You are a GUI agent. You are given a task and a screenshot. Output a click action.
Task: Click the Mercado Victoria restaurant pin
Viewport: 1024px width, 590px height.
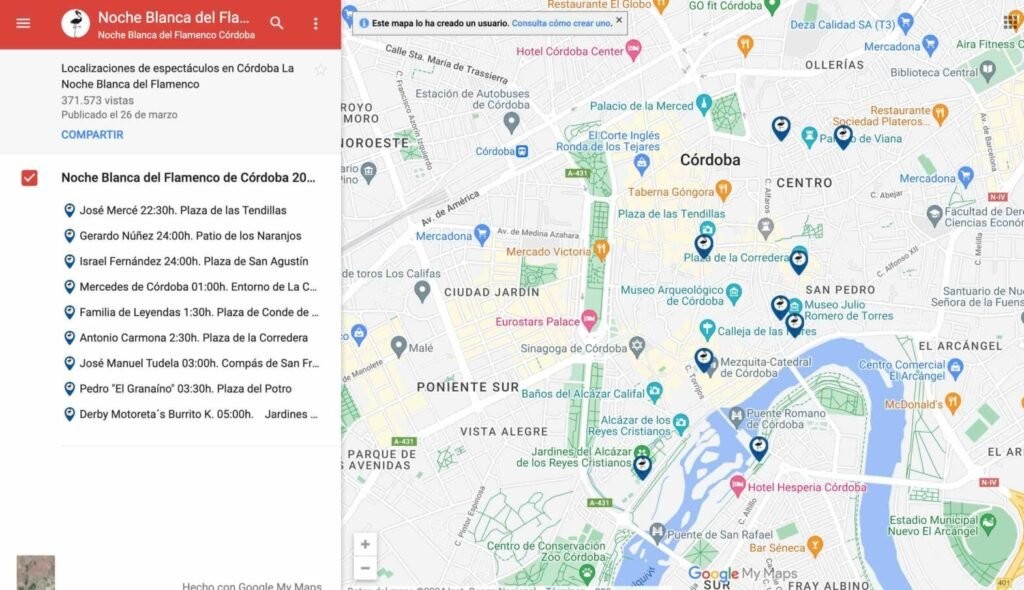point(600,247)
